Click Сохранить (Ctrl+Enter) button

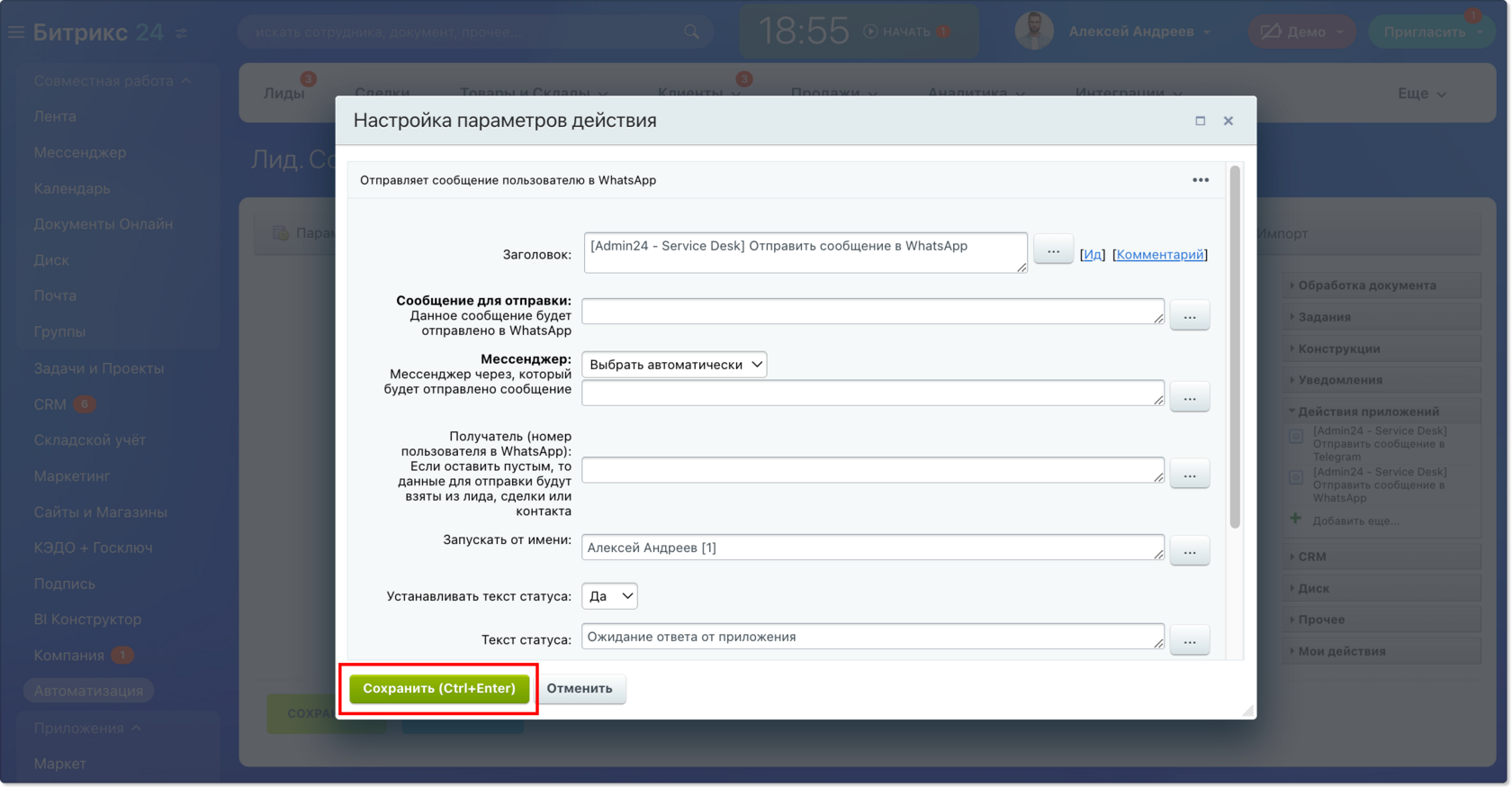pyautogui.click(x=439, y=689)
